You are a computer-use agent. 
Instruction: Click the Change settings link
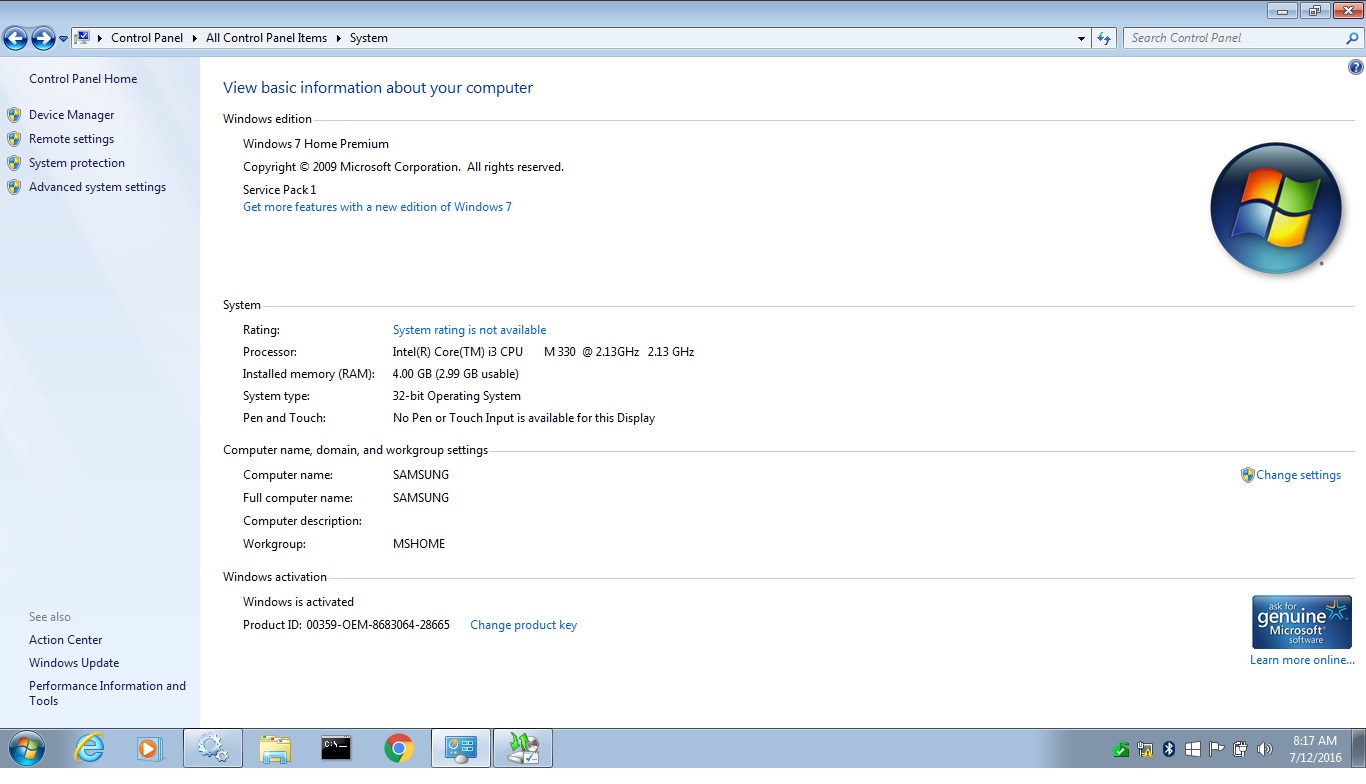(1298, 475)
